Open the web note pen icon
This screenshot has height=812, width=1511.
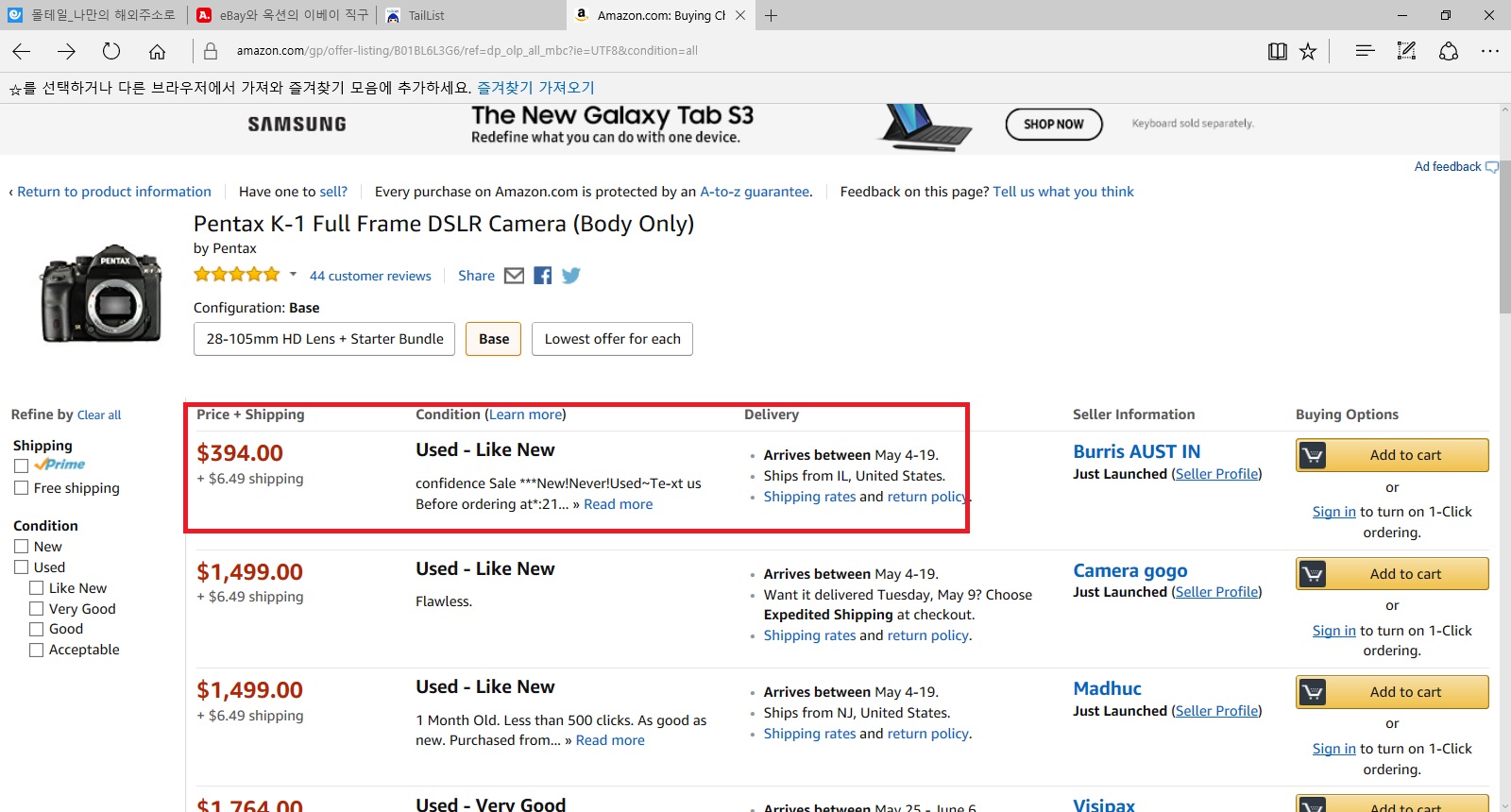1406,51
